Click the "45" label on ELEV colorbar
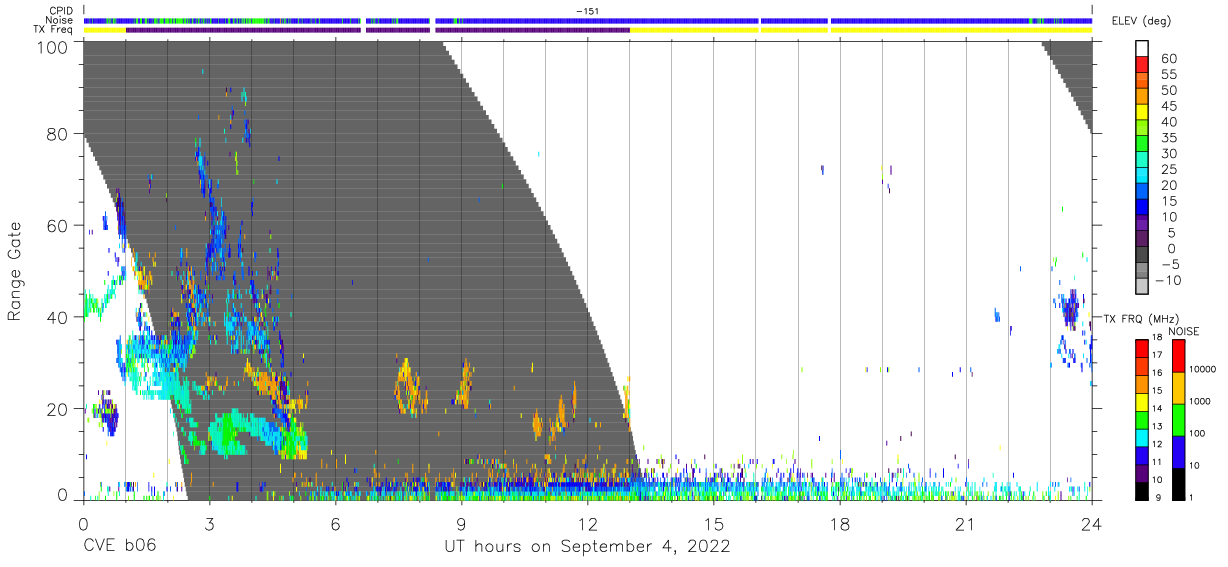1228x567 pixels. point(1170,106)
